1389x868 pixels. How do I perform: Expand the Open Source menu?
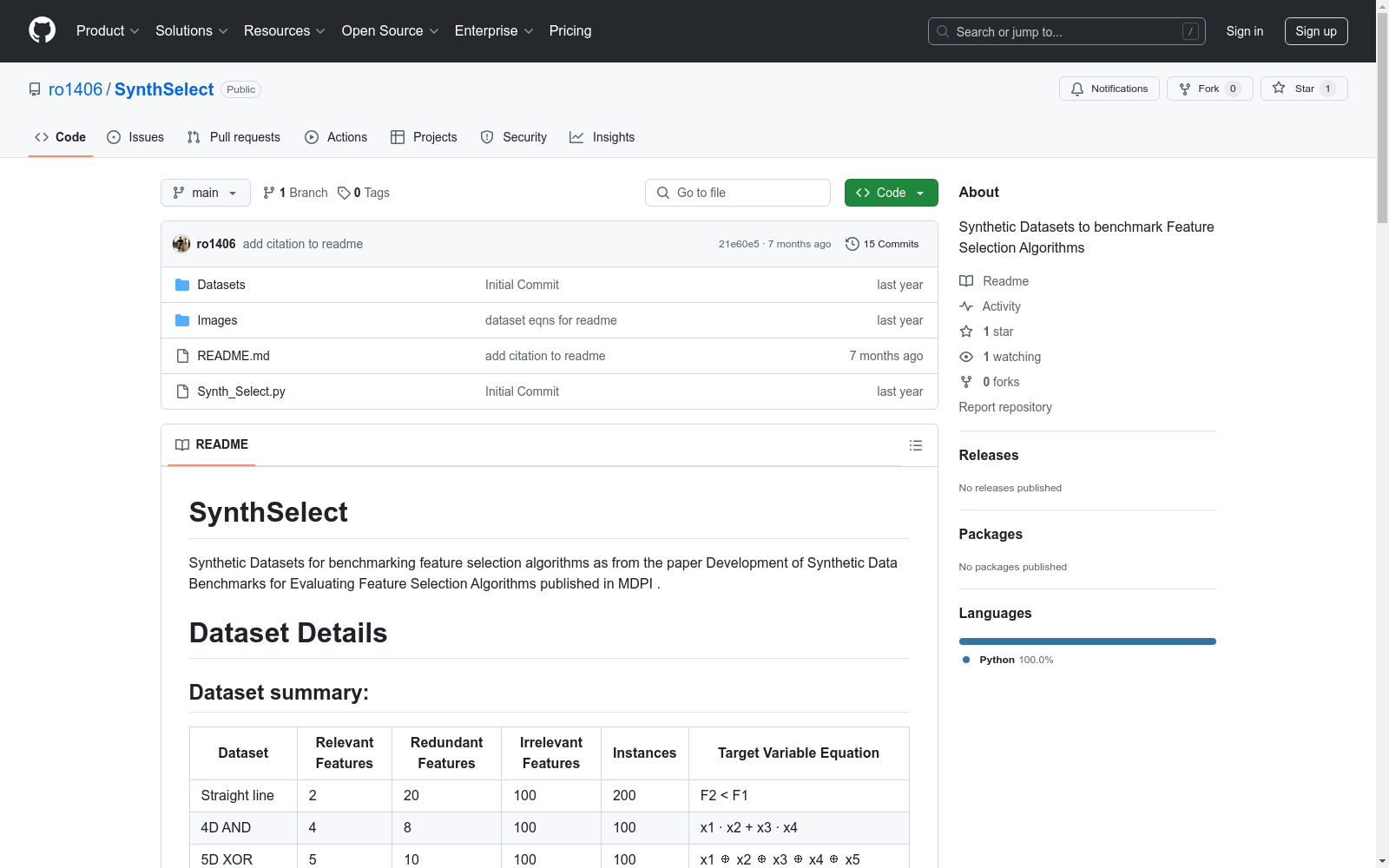391,30
